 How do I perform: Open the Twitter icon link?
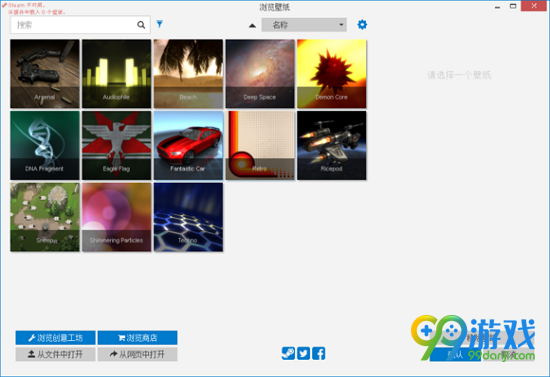coord(303,353)
